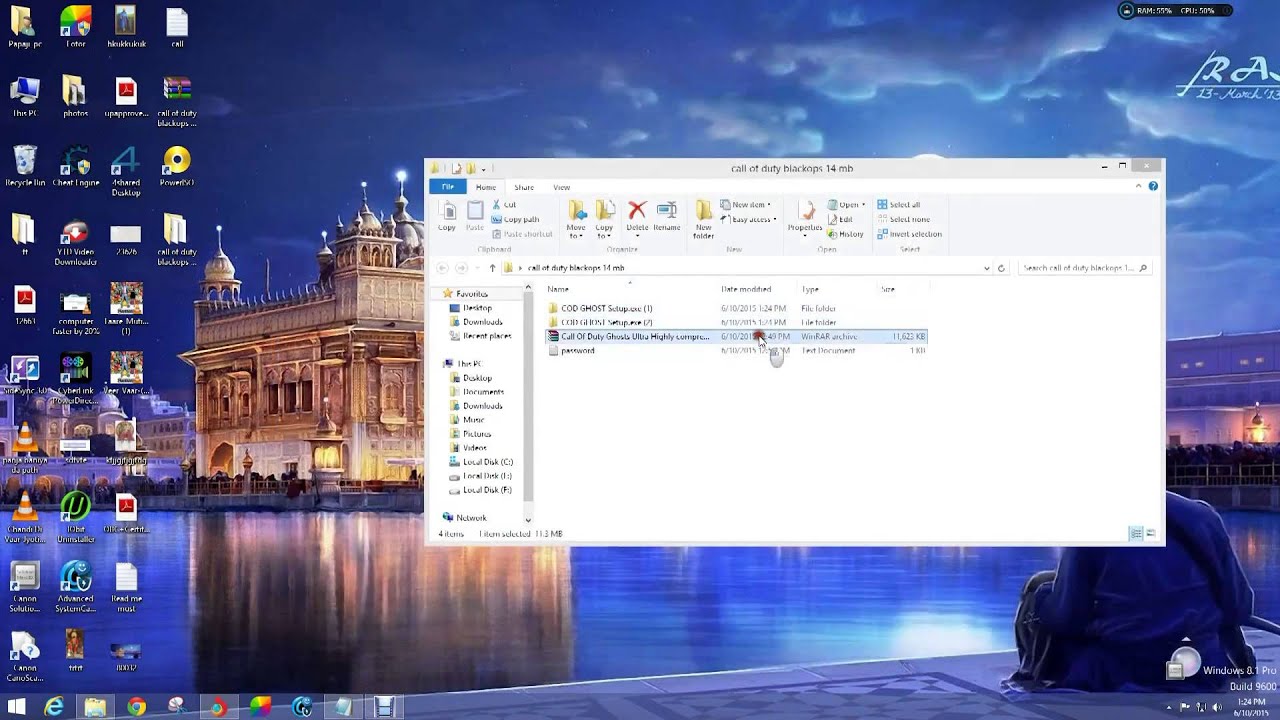
Task: Click the Edit command in Open group
Action: 839,219
